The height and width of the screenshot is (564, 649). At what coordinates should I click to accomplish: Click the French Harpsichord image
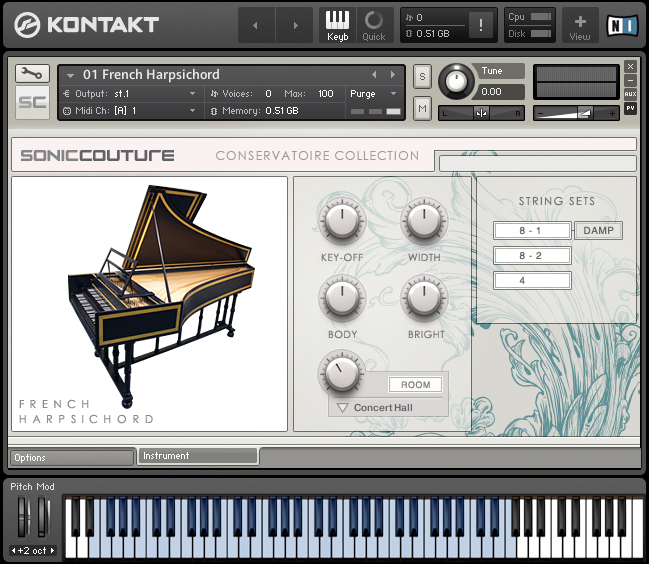click(162, 296)
